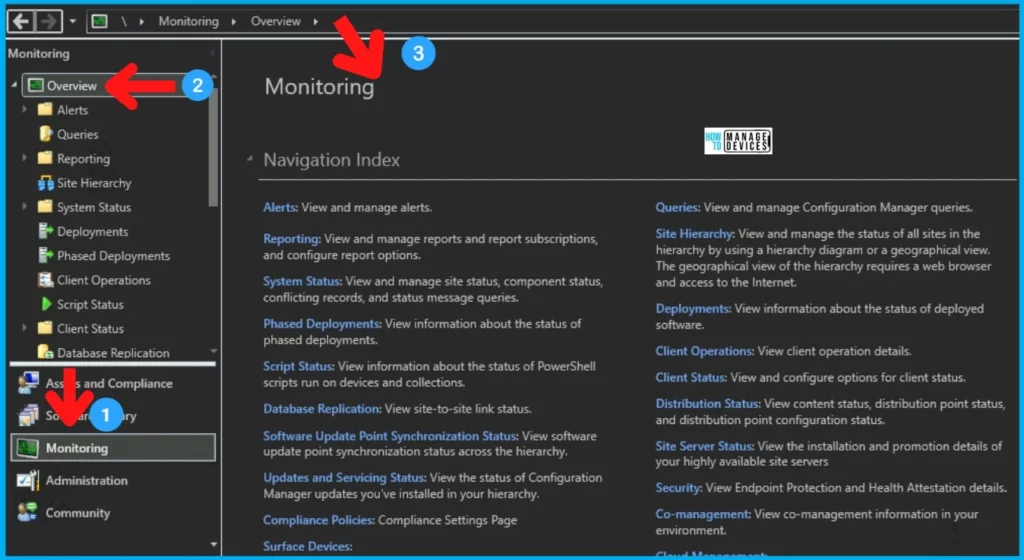Expand the Reporting folder in tree
Image resolution: width=1024 pixels, height=560 pixels.
click(x=25, y=159)
